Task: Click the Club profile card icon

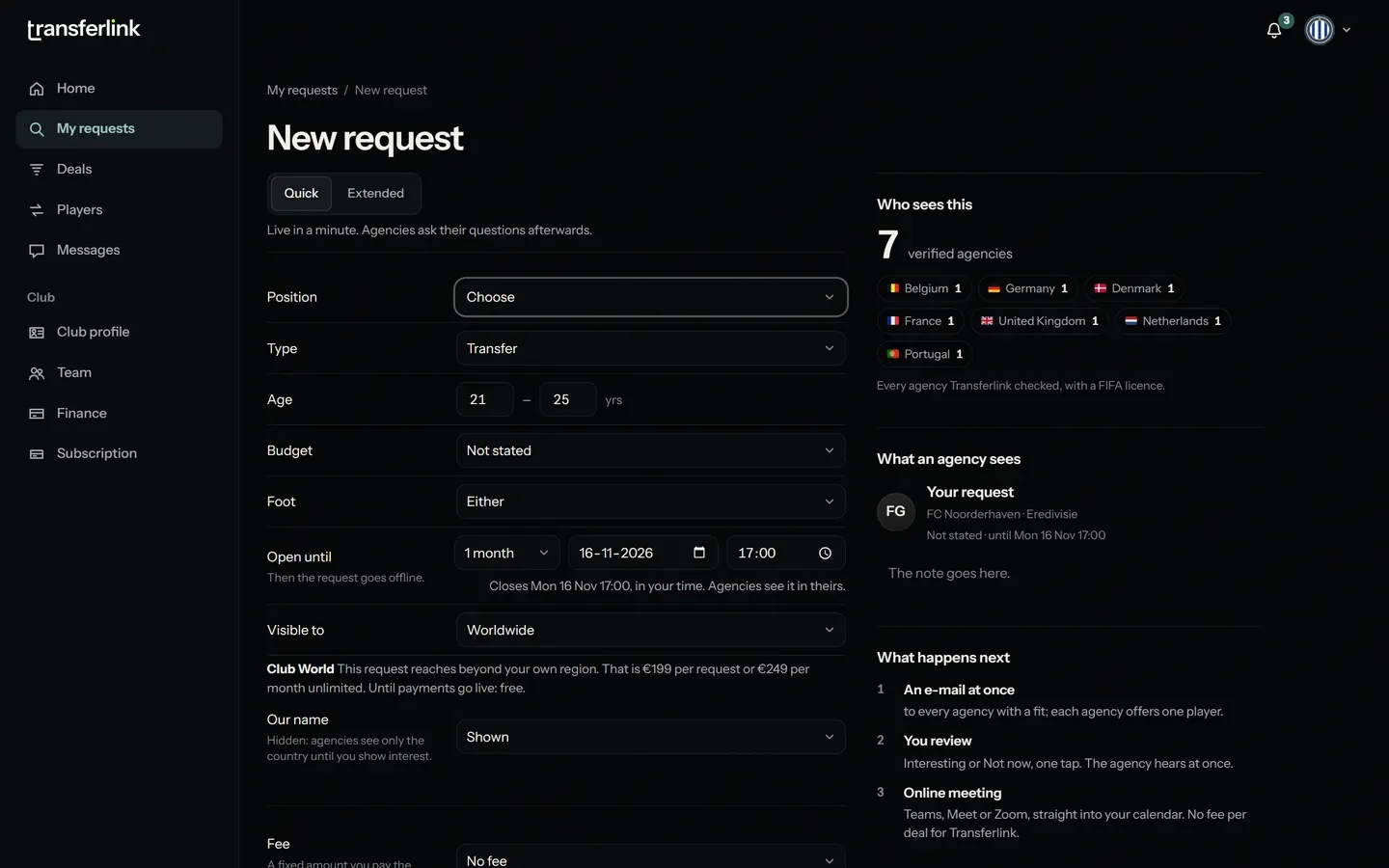Action: click(37, 333)
